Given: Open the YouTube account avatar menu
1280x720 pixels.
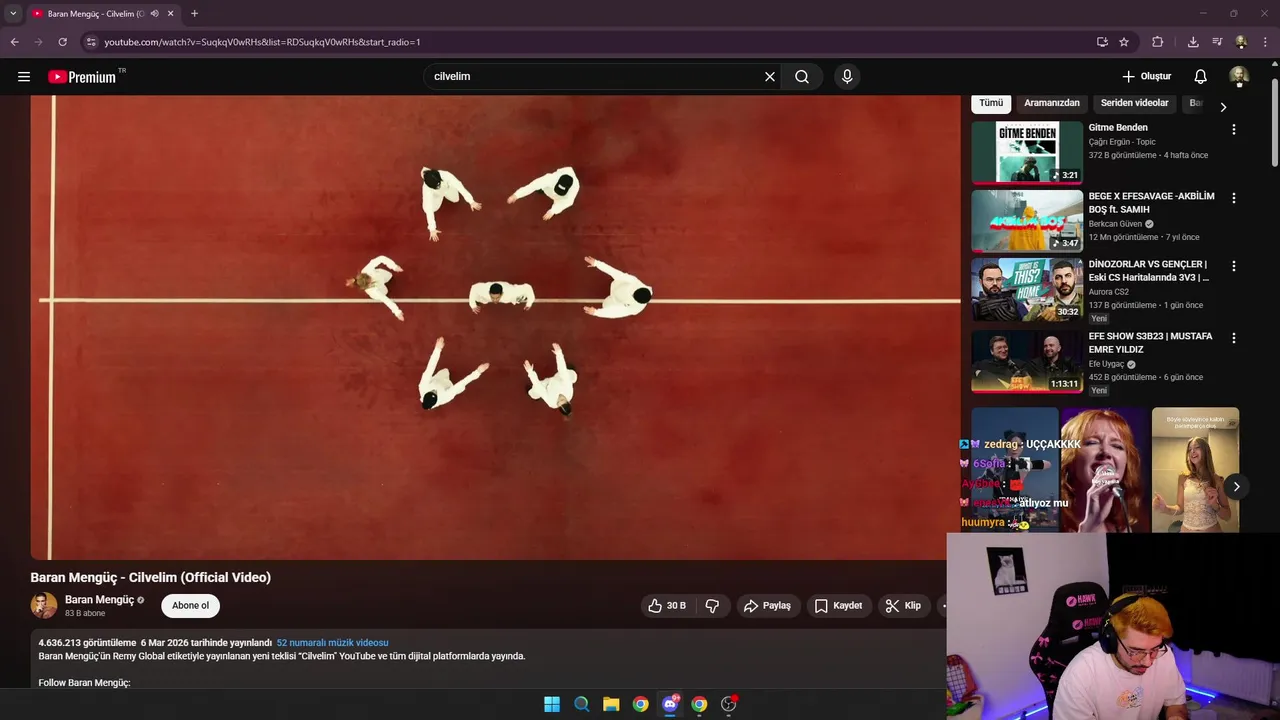Looking at the screenshot, I should (1239, 77).
